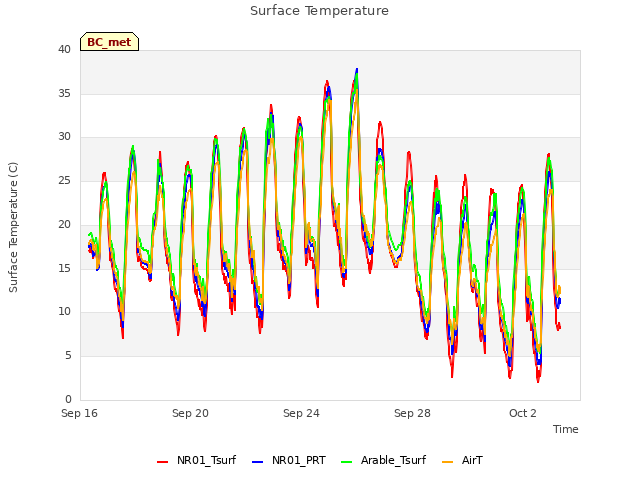Toggle the NR01_Tsurf legend entry
This screenshot has height=480, width=640.
(196, 460)
